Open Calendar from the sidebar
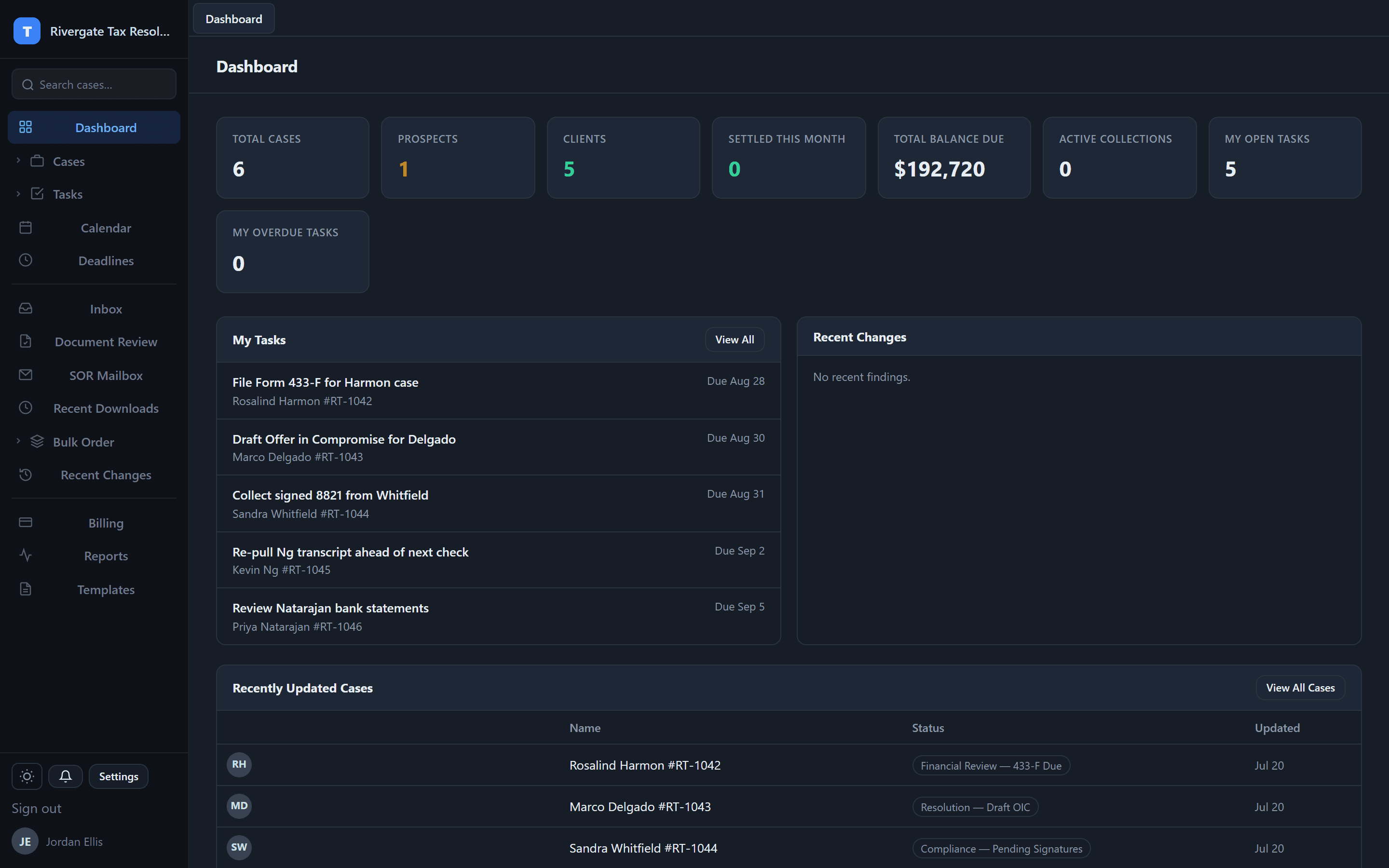Viewport: 1389px width, 868px height. pos(94,228)
